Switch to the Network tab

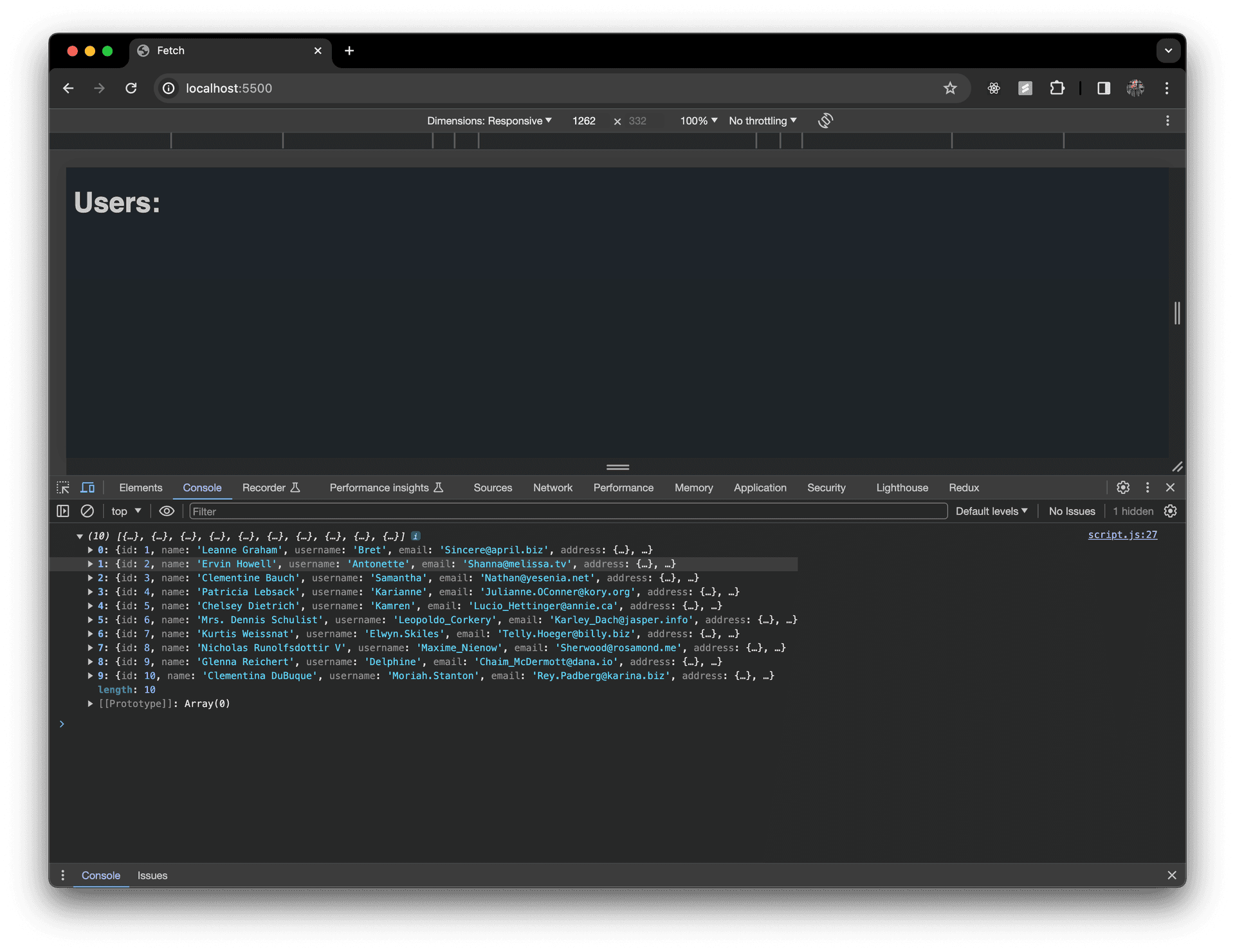(553, 488)
